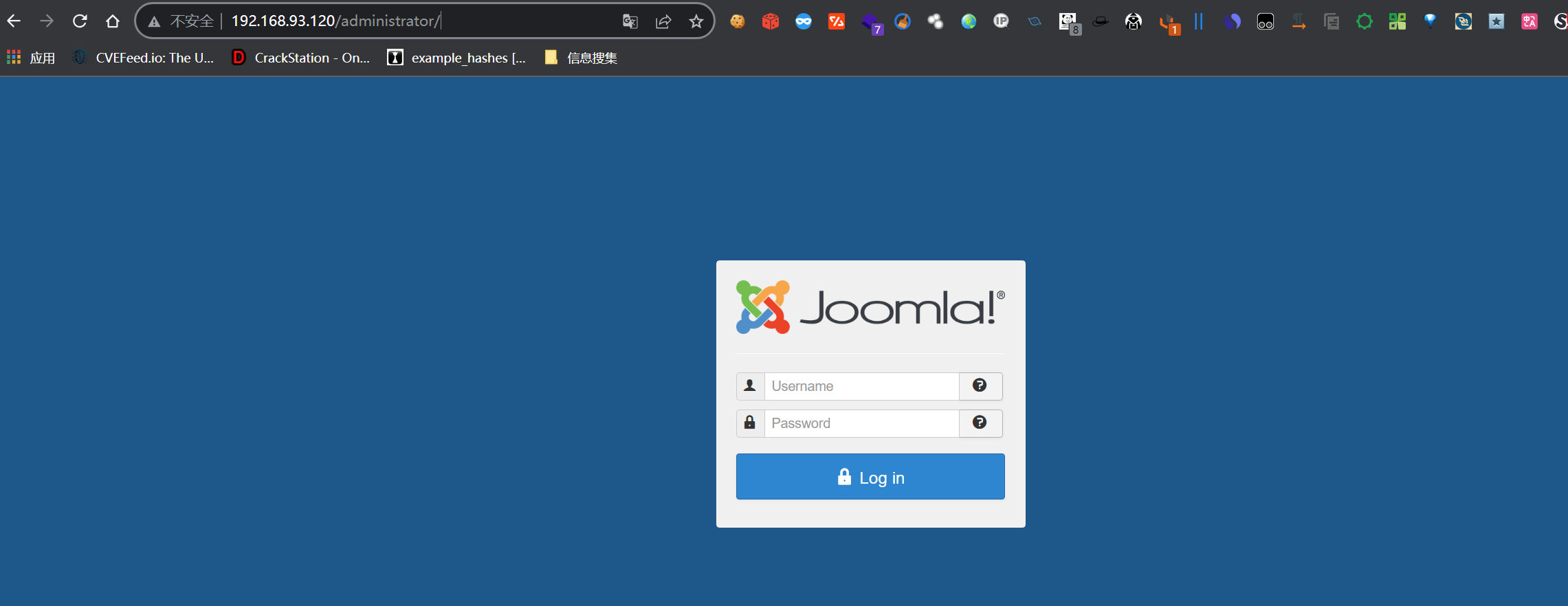Open the hooded hacker figure extension
This screenshot has height=606, width=1568.
1134,21
